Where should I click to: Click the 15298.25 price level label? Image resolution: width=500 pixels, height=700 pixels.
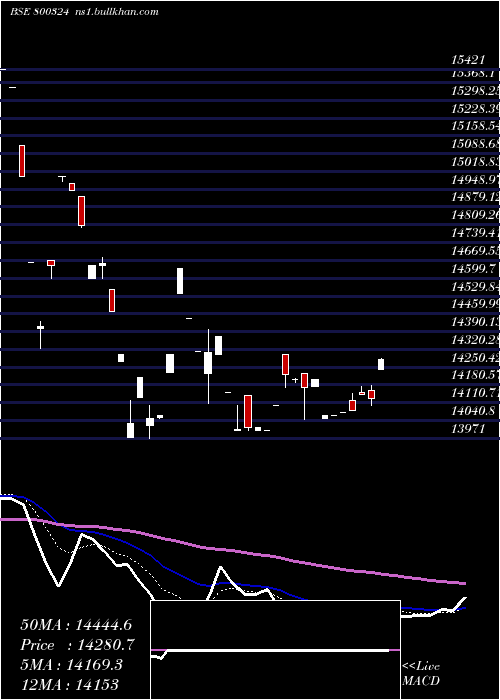[475, 91]
